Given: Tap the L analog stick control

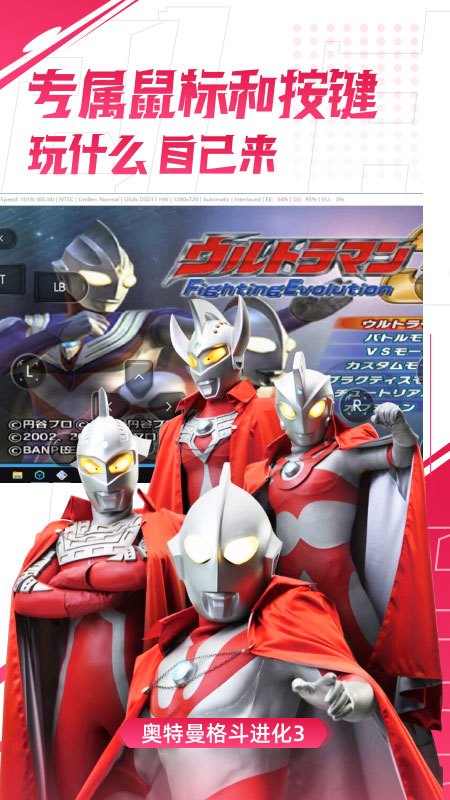Looking at the screenshot, I should [29, 371].
